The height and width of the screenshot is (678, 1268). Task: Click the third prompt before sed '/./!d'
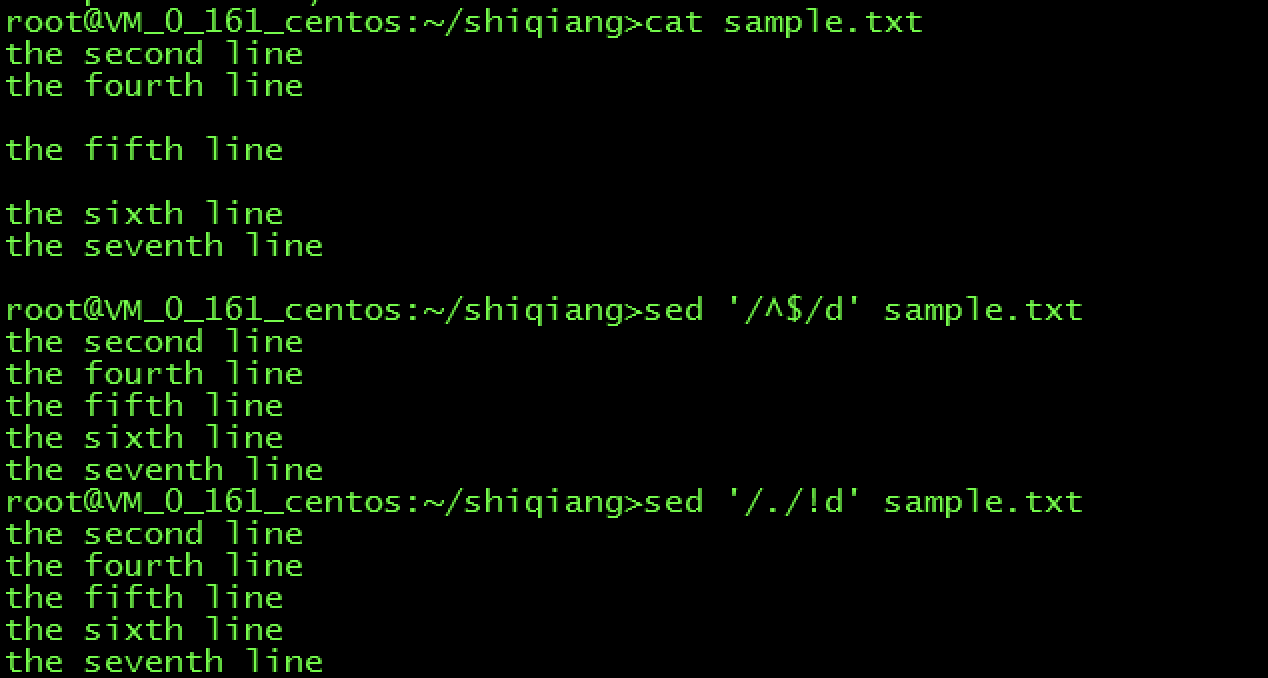click(324, 501)
